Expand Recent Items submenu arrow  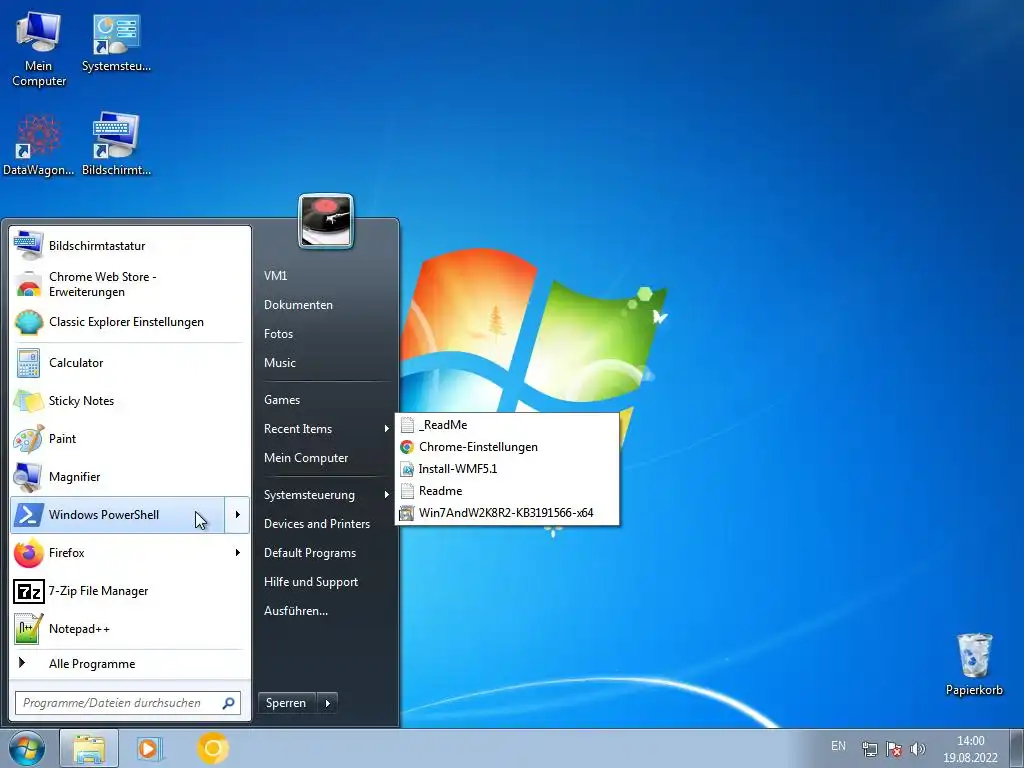click(x=387, y=429)
